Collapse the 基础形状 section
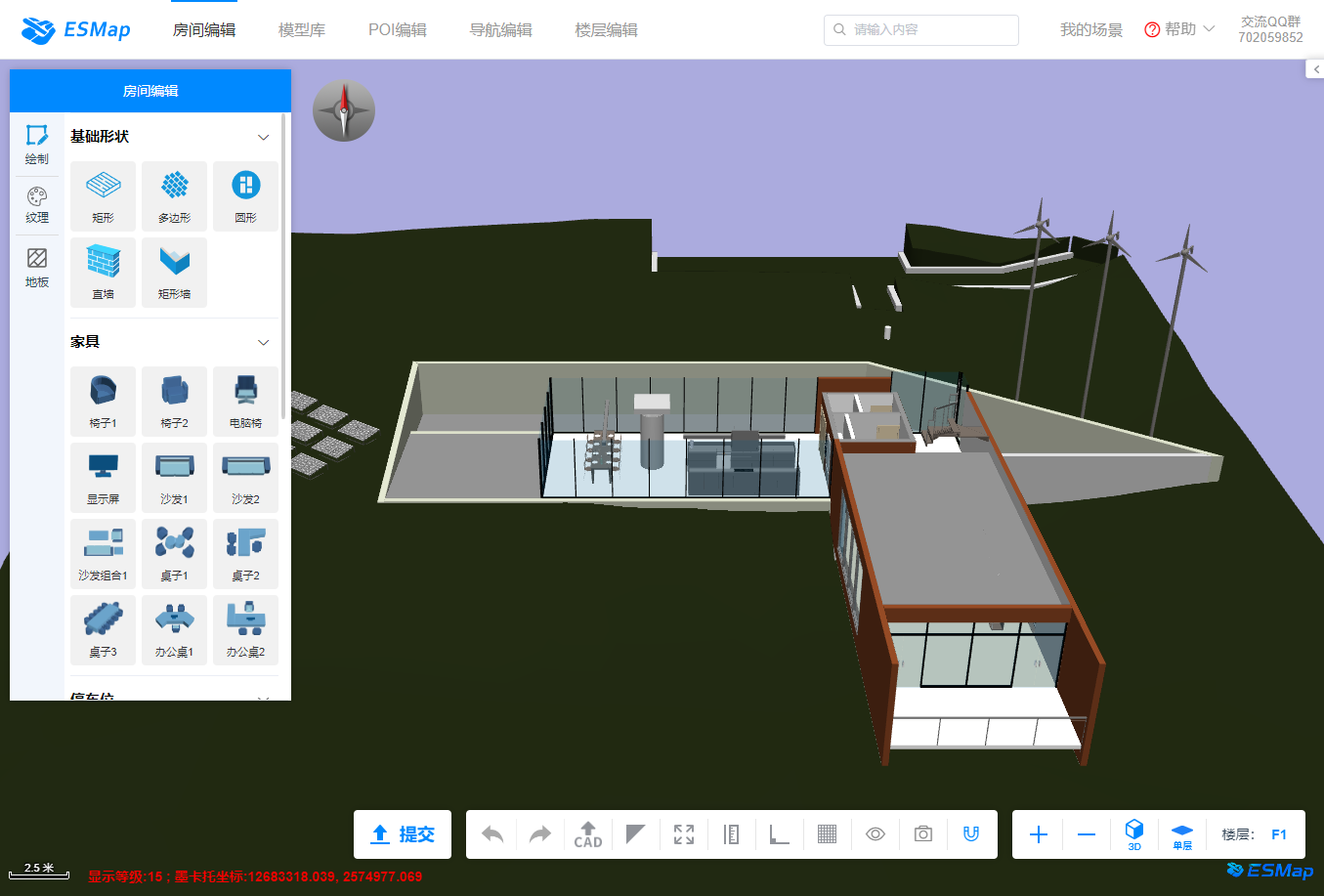The height and width of the screenshot is (896, 1324). pyautogui.click(x=263, y=137)
